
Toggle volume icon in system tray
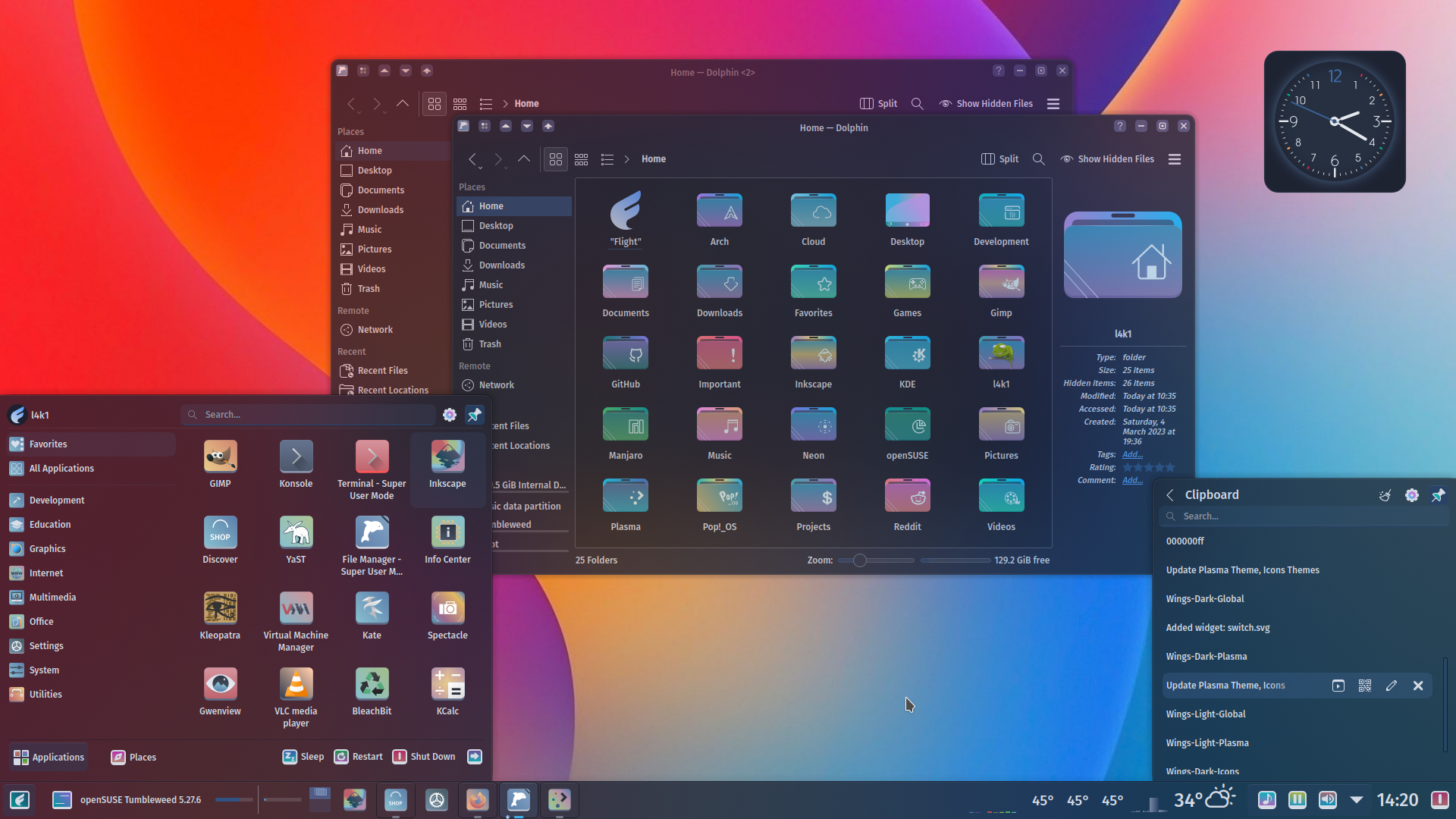coord(1328,800)
